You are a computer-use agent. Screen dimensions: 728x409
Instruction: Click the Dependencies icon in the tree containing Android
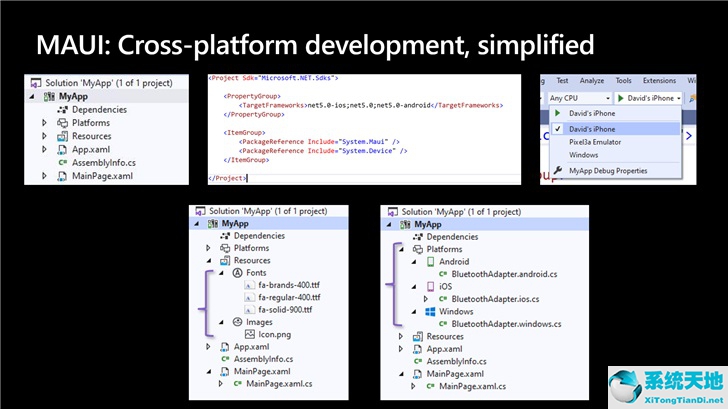(418, 237)
